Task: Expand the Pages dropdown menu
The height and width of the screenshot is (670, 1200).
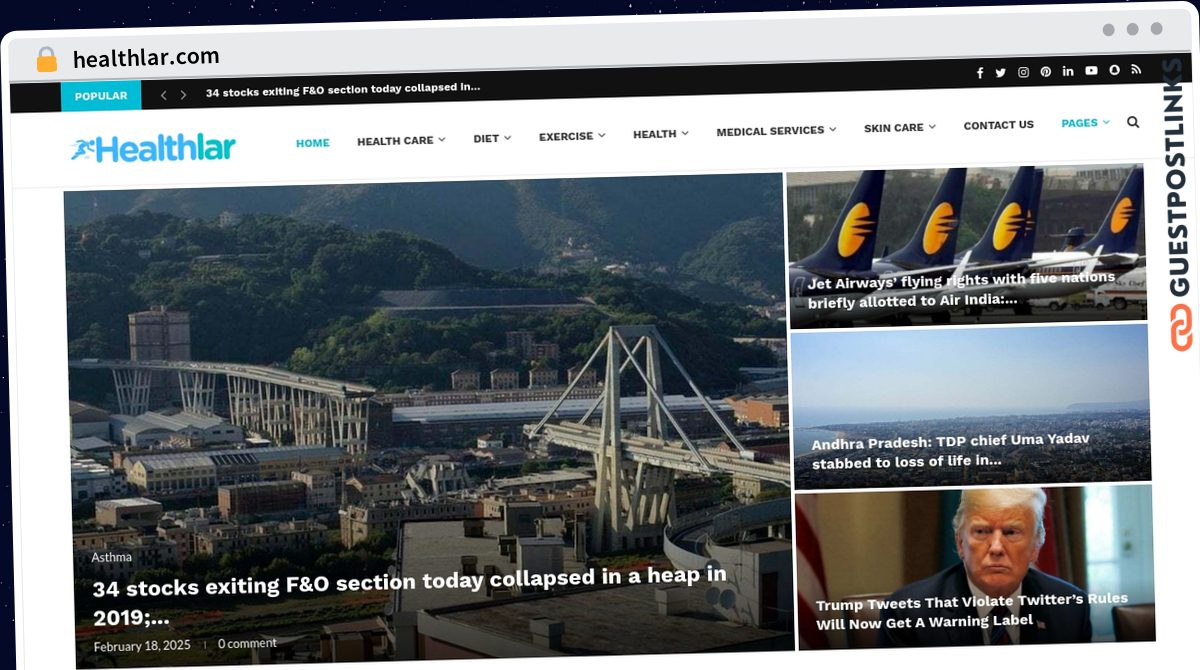Action: point(1085,123)
